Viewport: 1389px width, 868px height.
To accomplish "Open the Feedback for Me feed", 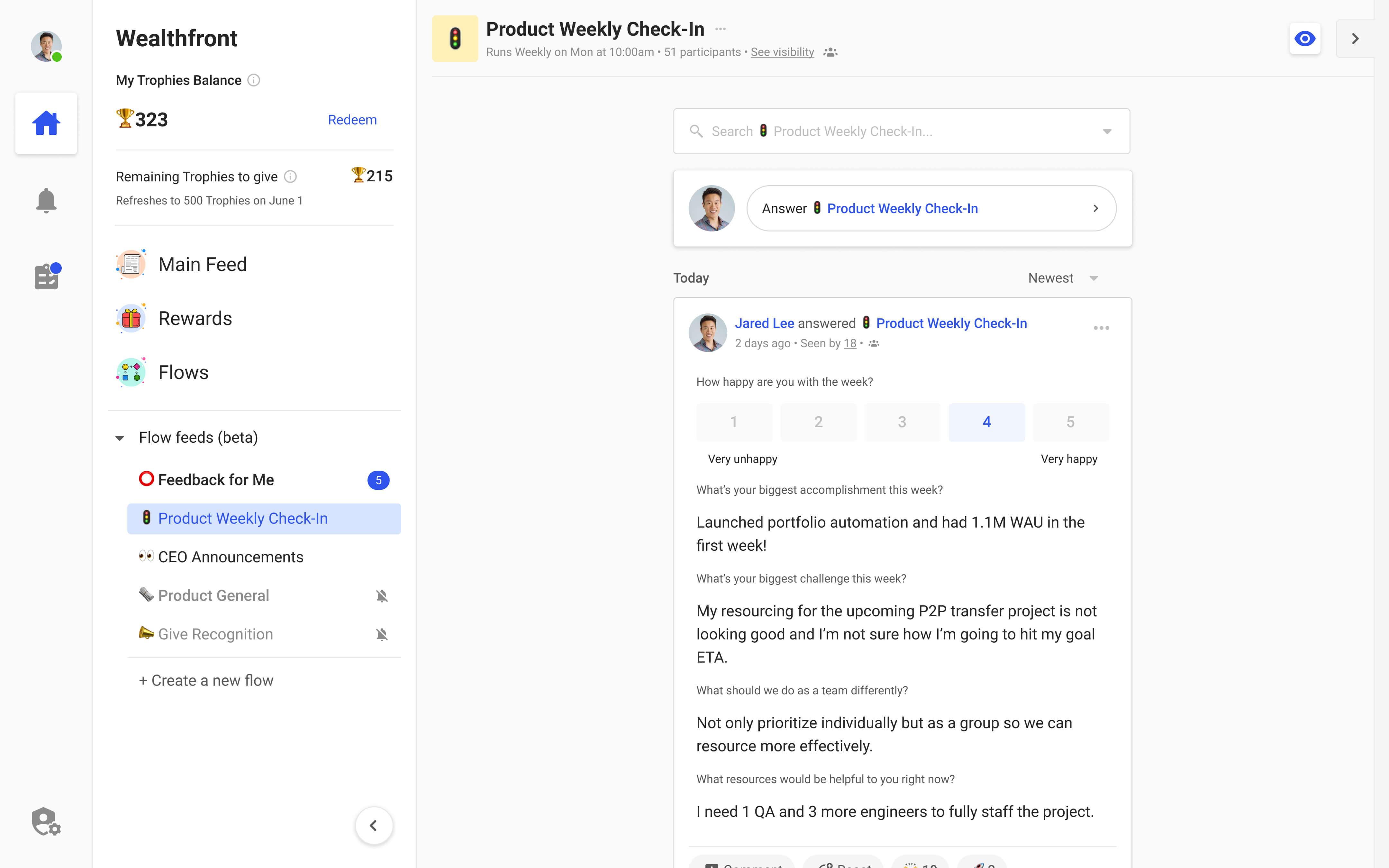I will click(x=216, y=479).
